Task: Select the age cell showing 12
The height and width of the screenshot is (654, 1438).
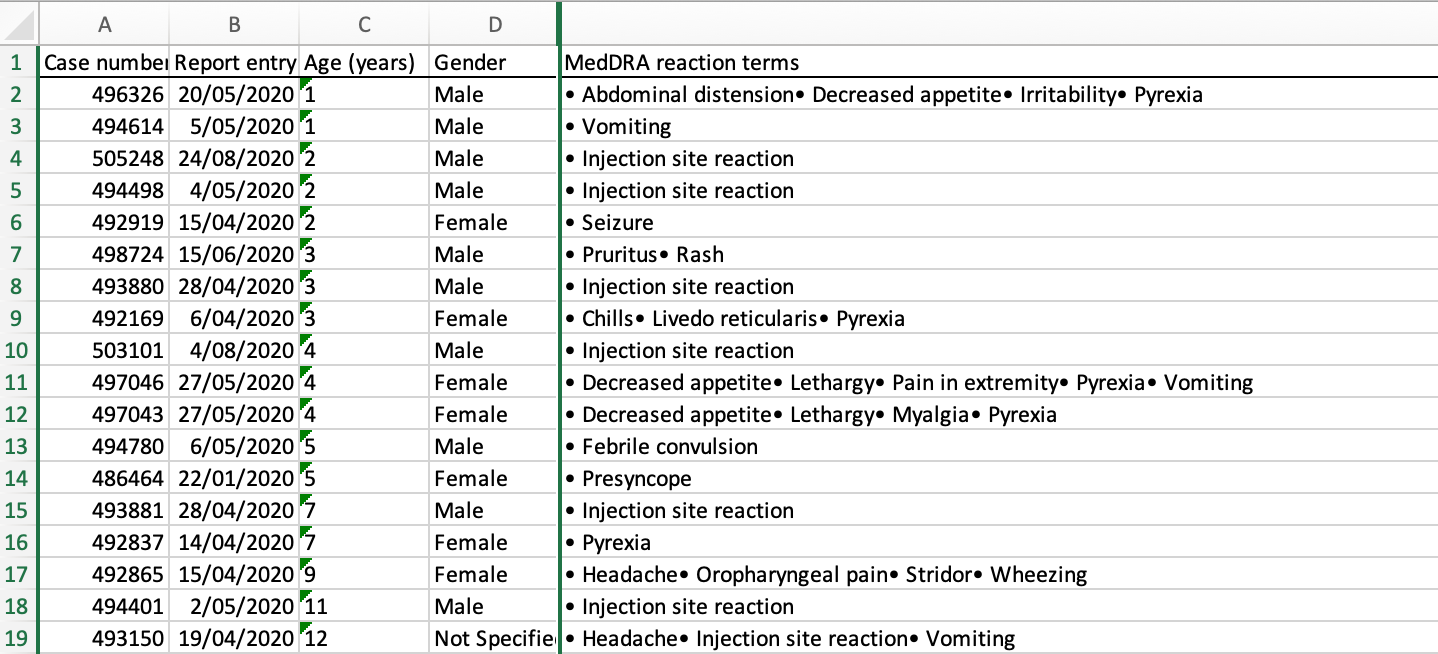Action: coord(364,639)
